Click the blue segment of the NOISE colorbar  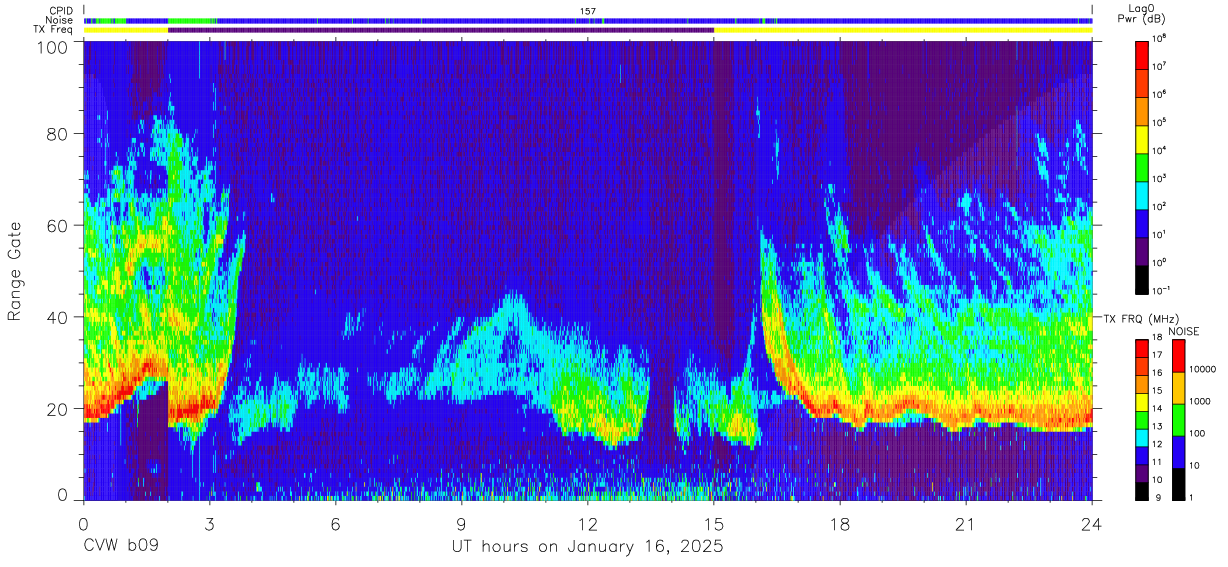[x=1179, y=450]
